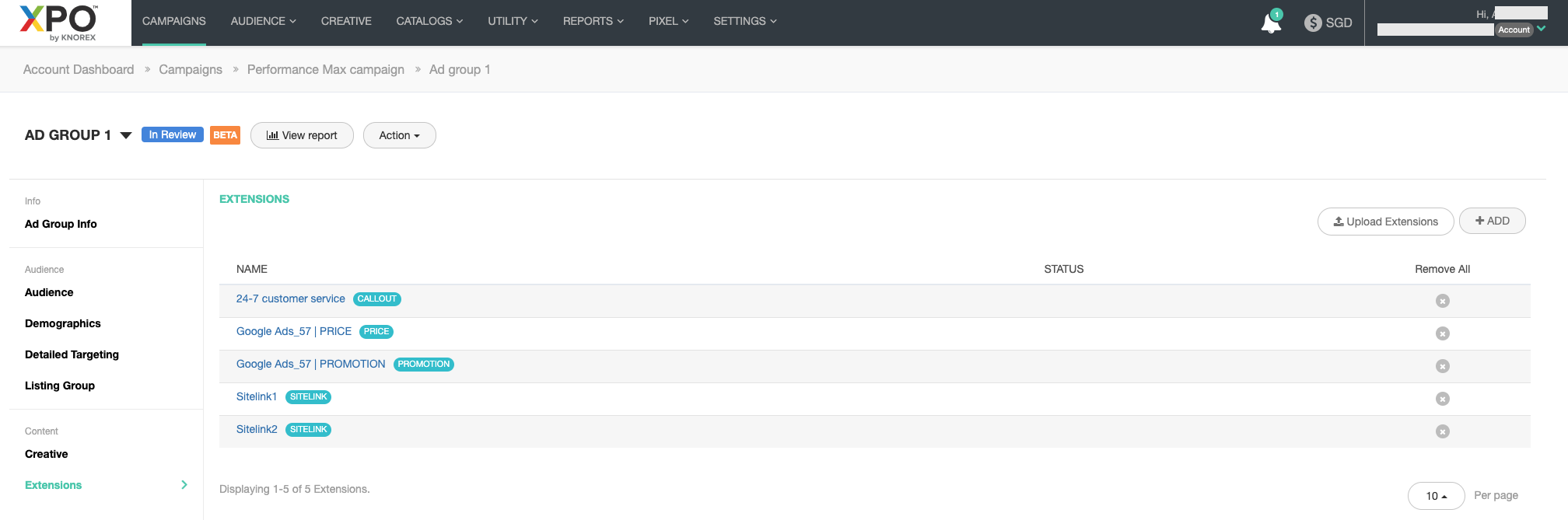
Task: Expand the AD GROUP 1 switcher arrow
Action: 126,135
